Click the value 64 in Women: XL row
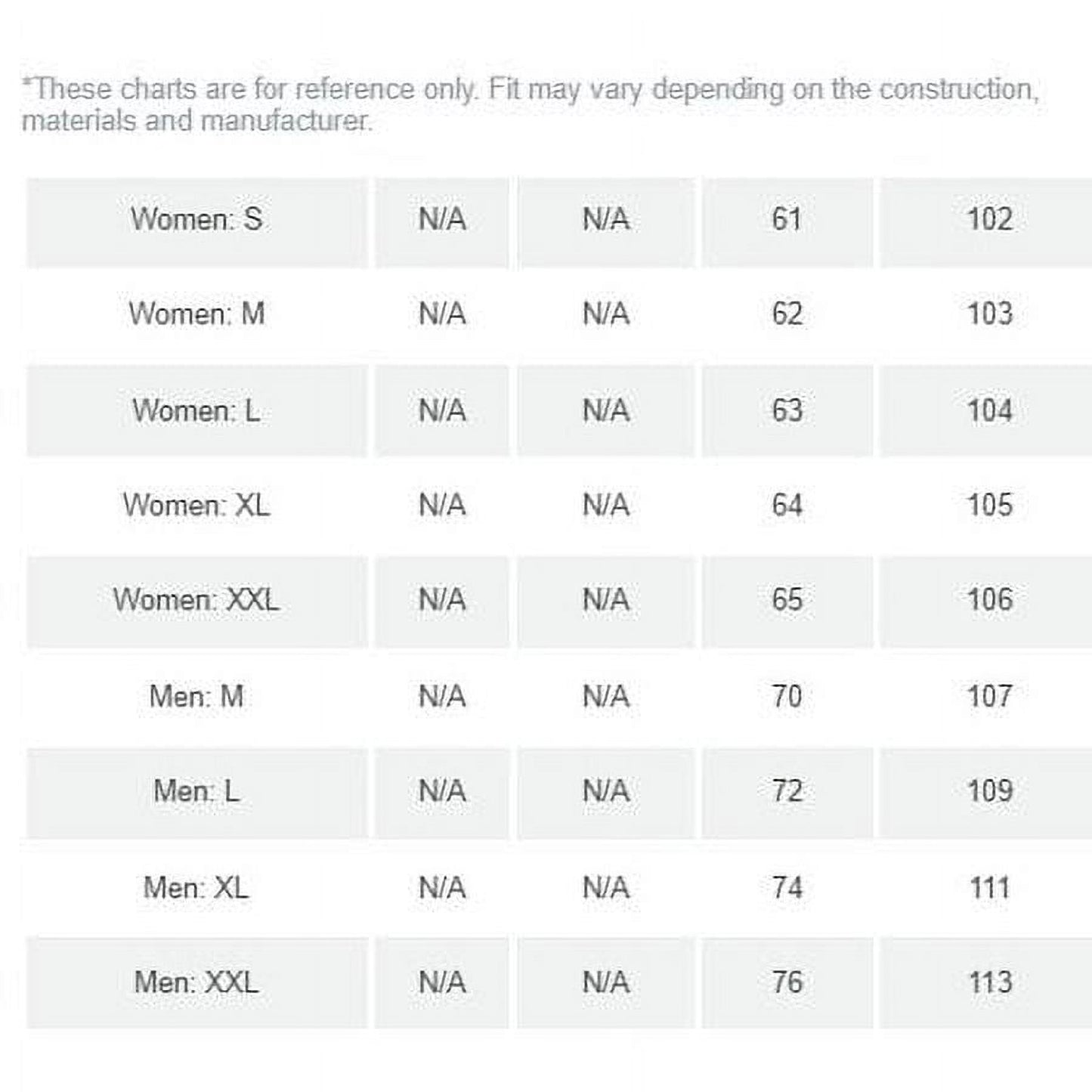 [x=787, y=505]
